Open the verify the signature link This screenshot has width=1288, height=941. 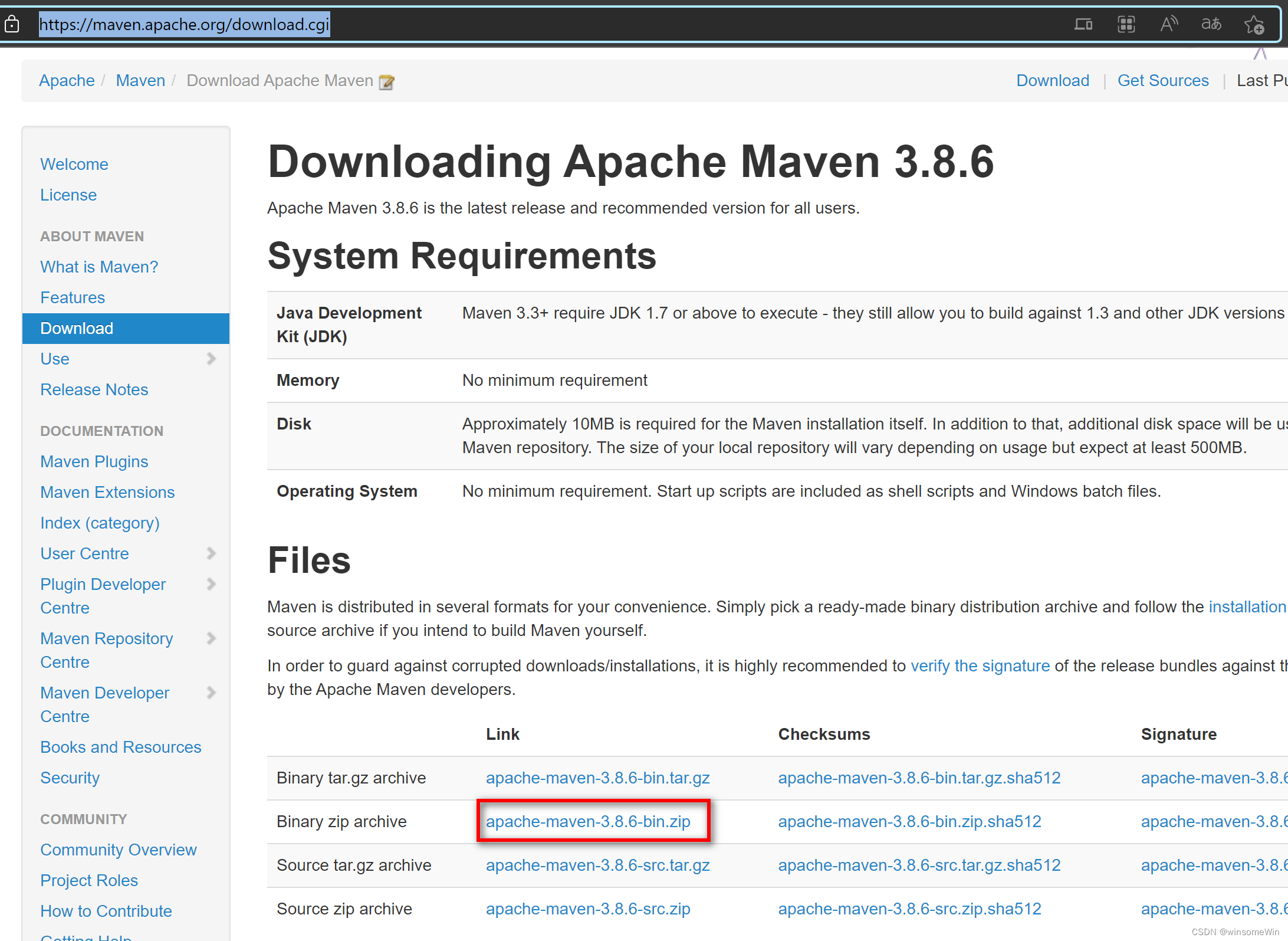click(x=980, y=666)
